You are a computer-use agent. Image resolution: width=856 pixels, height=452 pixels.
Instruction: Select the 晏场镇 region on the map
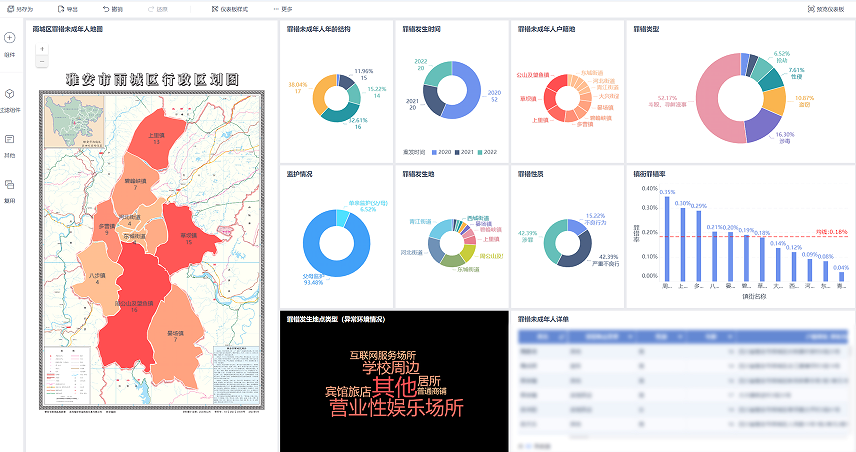tap(175, 336)
